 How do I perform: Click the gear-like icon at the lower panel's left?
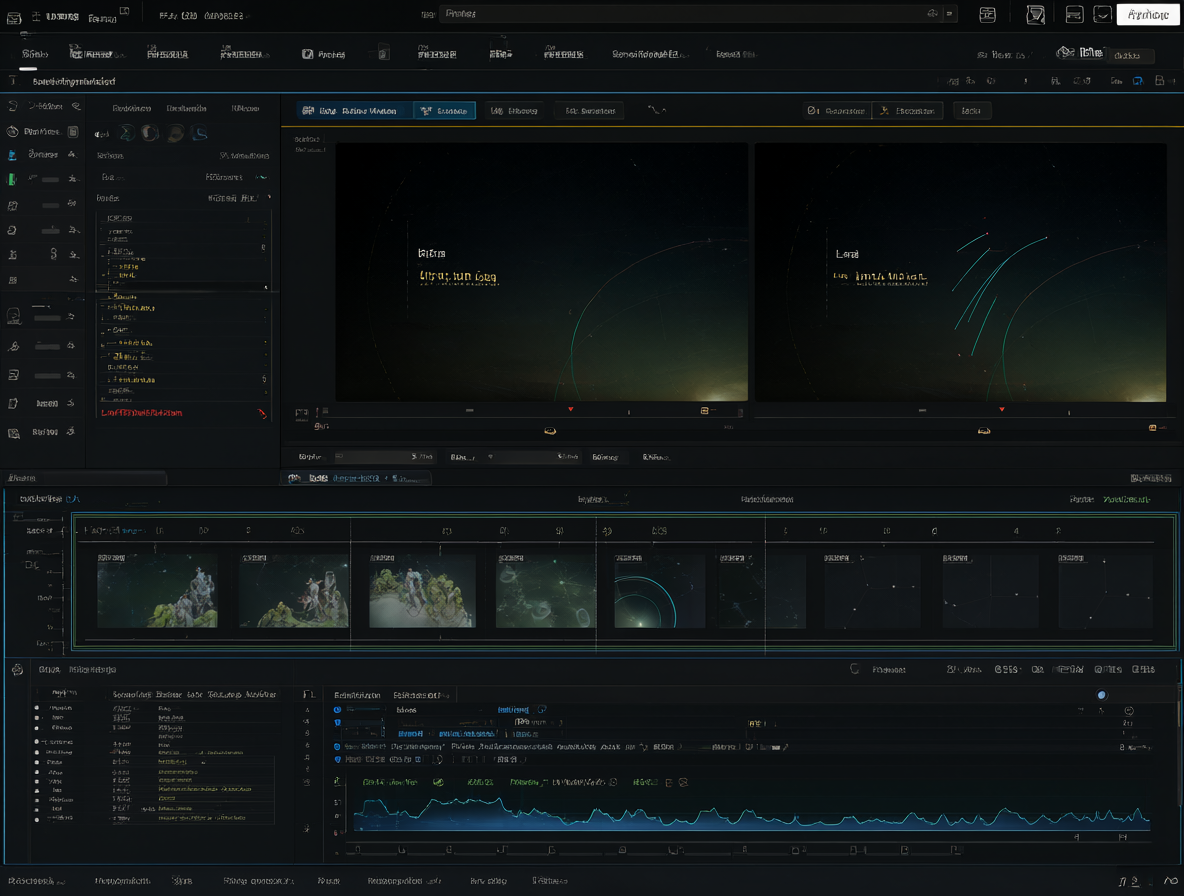tap(17, 670)
